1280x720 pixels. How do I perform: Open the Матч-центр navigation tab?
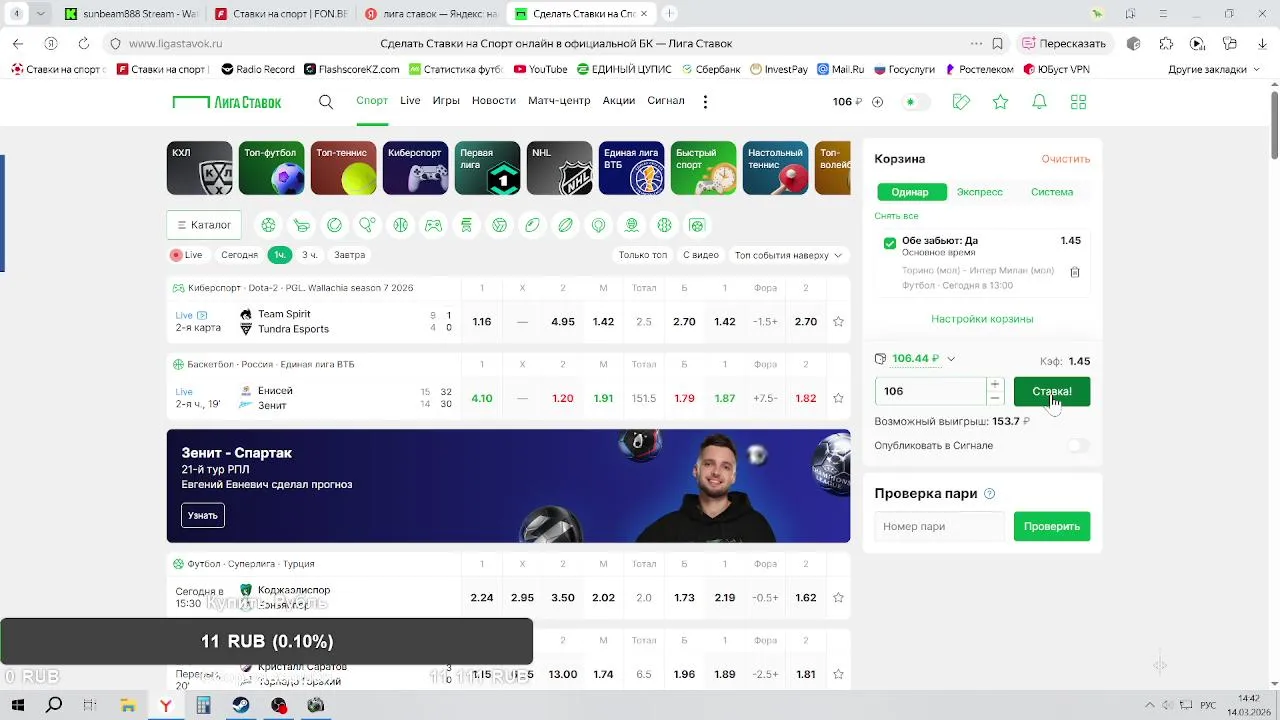(x=559, y=101)
